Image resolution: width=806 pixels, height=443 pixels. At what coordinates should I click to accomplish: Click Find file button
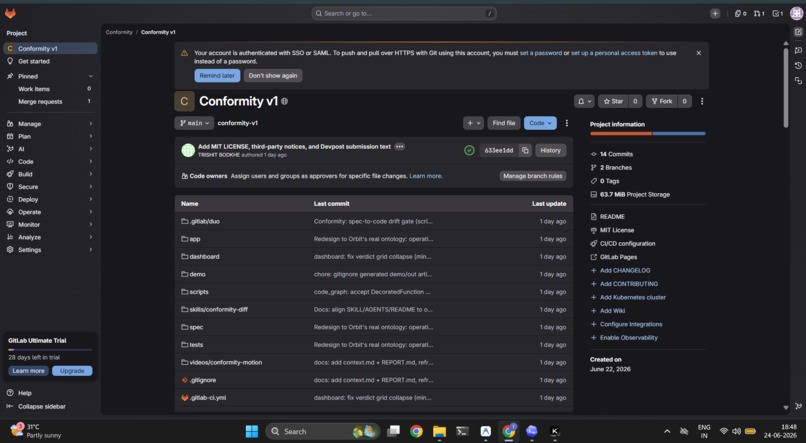coord(504,123)
